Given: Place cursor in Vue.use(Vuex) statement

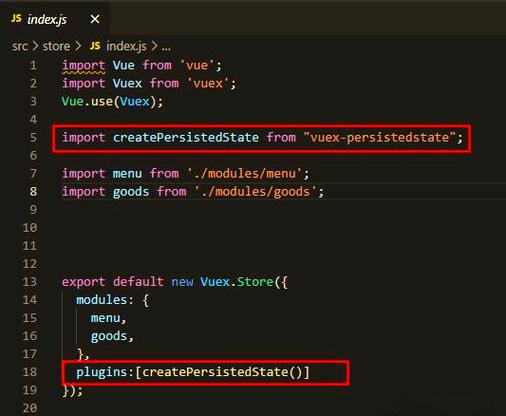Looking at the screenshot, I should click(112, 101).
